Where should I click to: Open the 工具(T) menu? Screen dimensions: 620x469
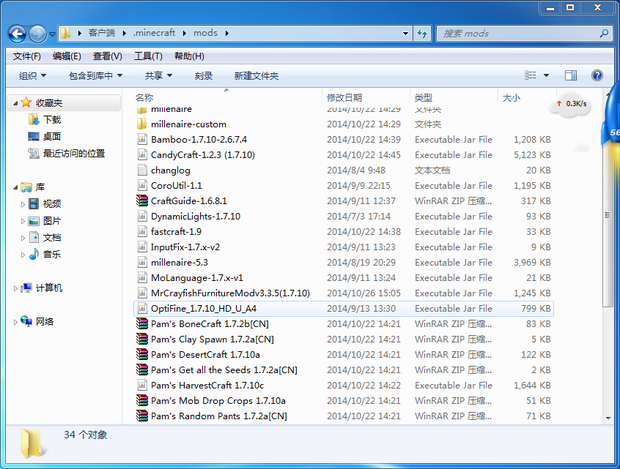tap(148, 56)
